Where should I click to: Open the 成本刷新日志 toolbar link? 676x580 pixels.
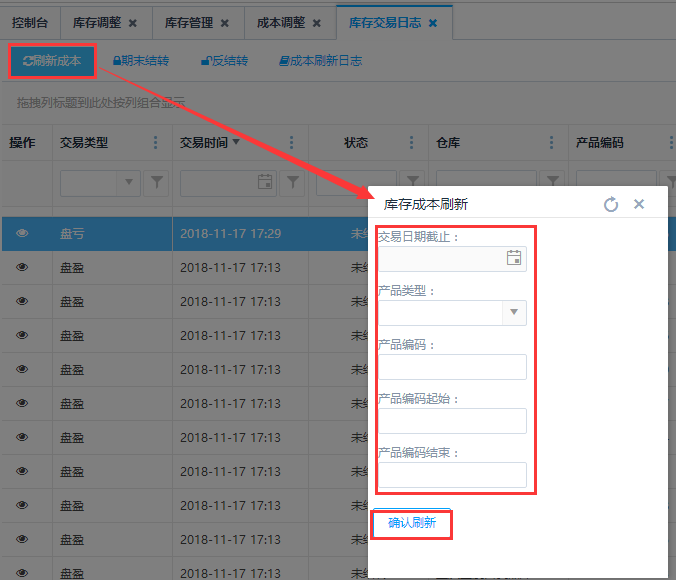pos(320,61)
